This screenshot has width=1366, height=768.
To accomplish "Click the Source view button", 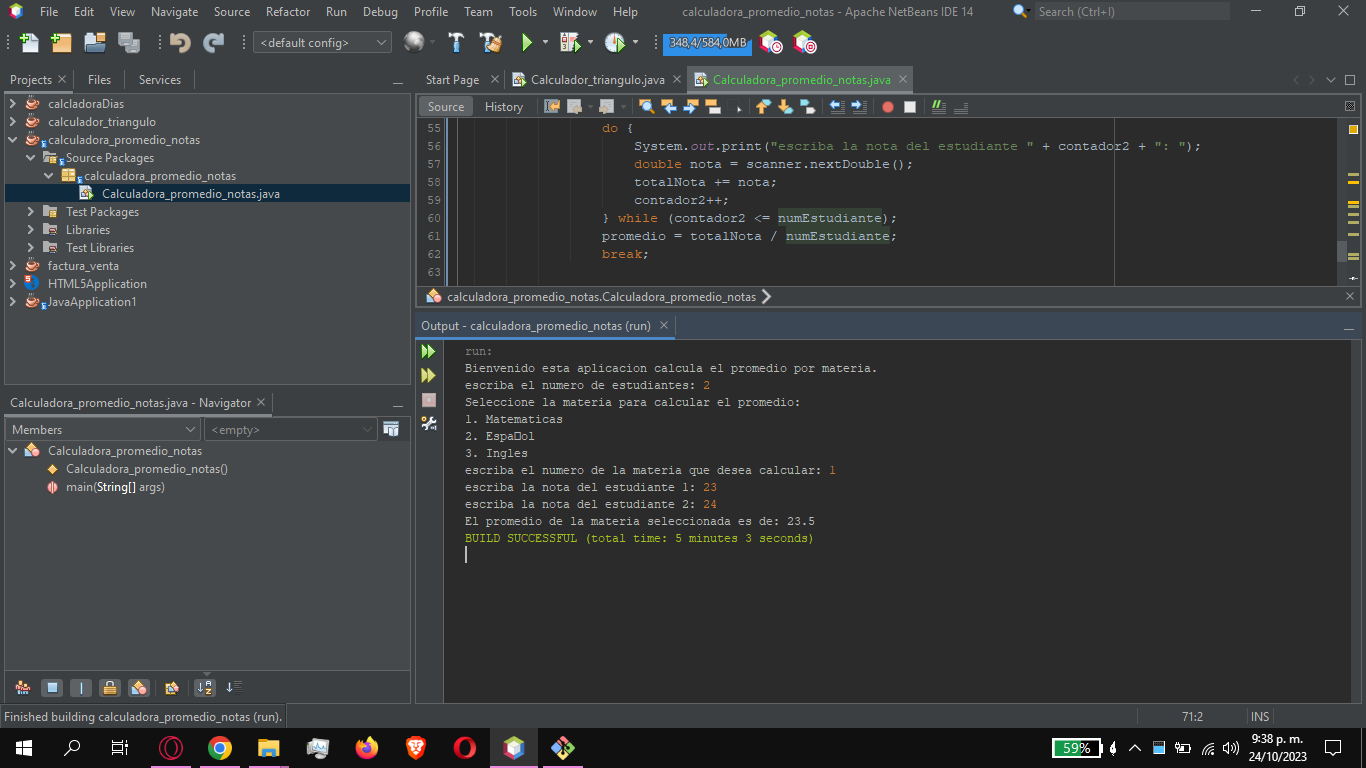I will pyautogui.click(x=445, y=106).
